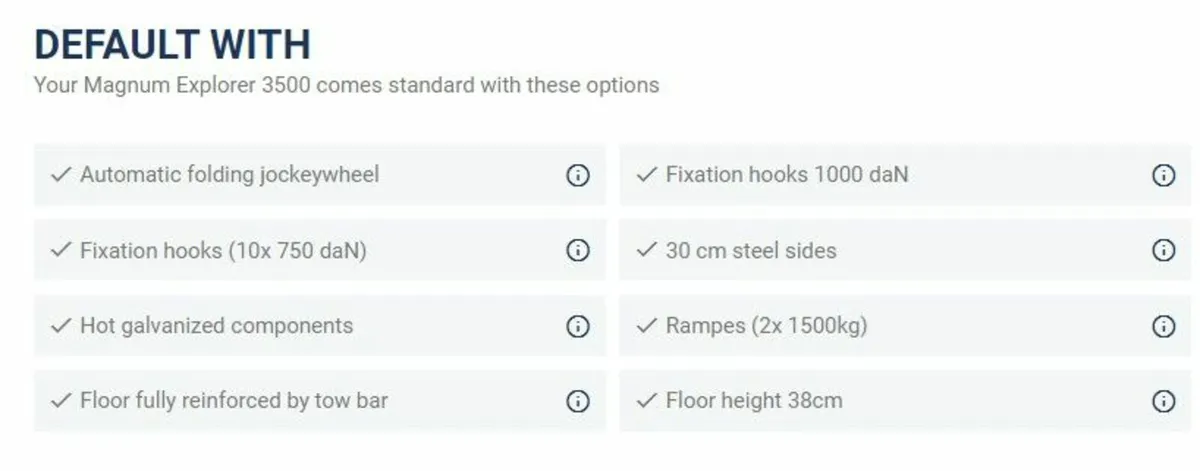Select the Automatic folding jockeywheel row
The image size is (1200, 471).
pos(320,175)
